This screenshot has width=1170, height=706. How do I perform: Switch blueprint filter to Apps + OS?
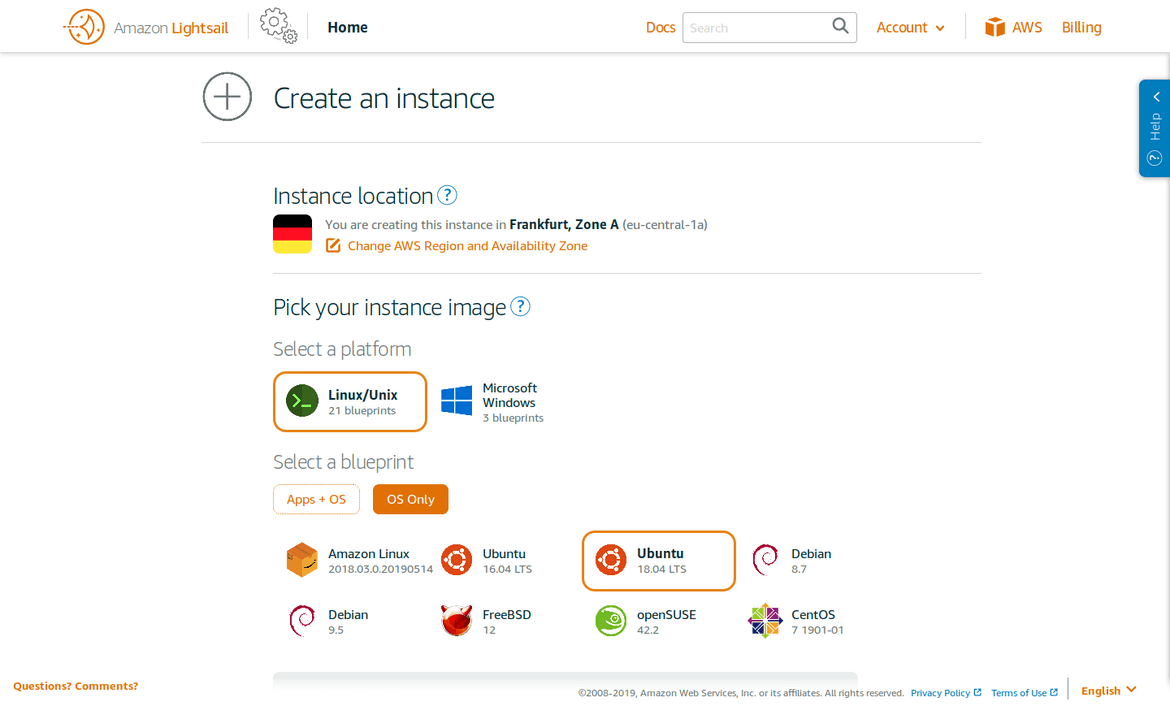[316, 499]
